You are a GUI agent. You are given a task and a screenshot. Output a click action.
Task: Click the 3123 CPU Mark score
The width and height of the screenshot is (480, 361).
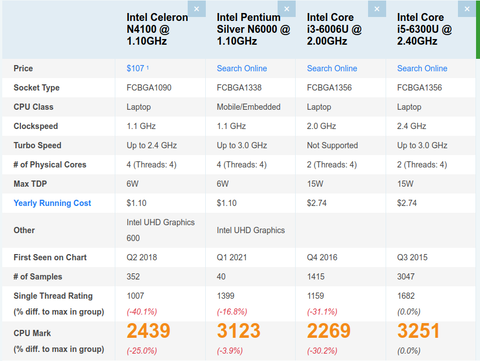[x=238, y=331]
